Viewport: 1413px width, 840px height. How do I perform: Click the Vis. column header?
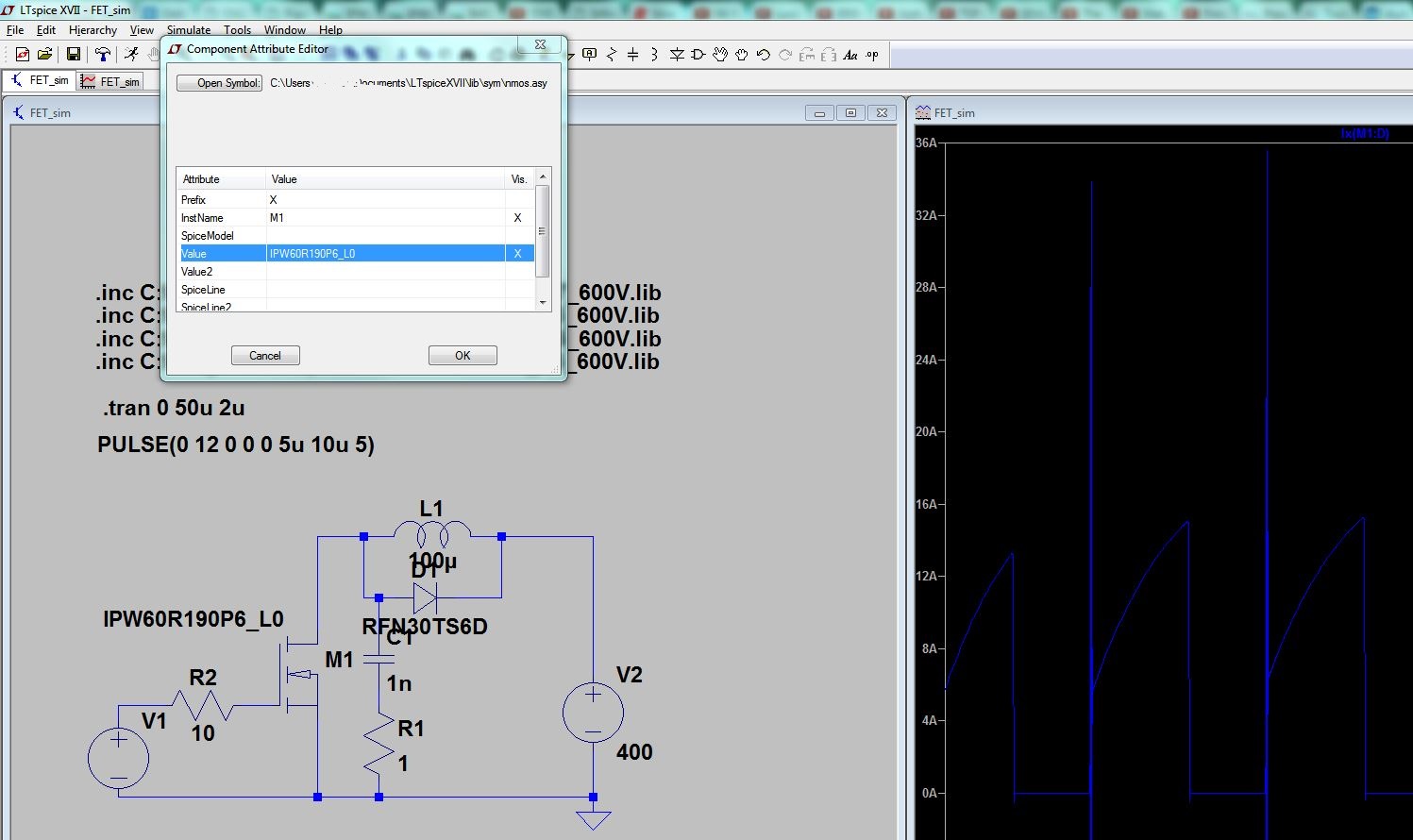519,179
